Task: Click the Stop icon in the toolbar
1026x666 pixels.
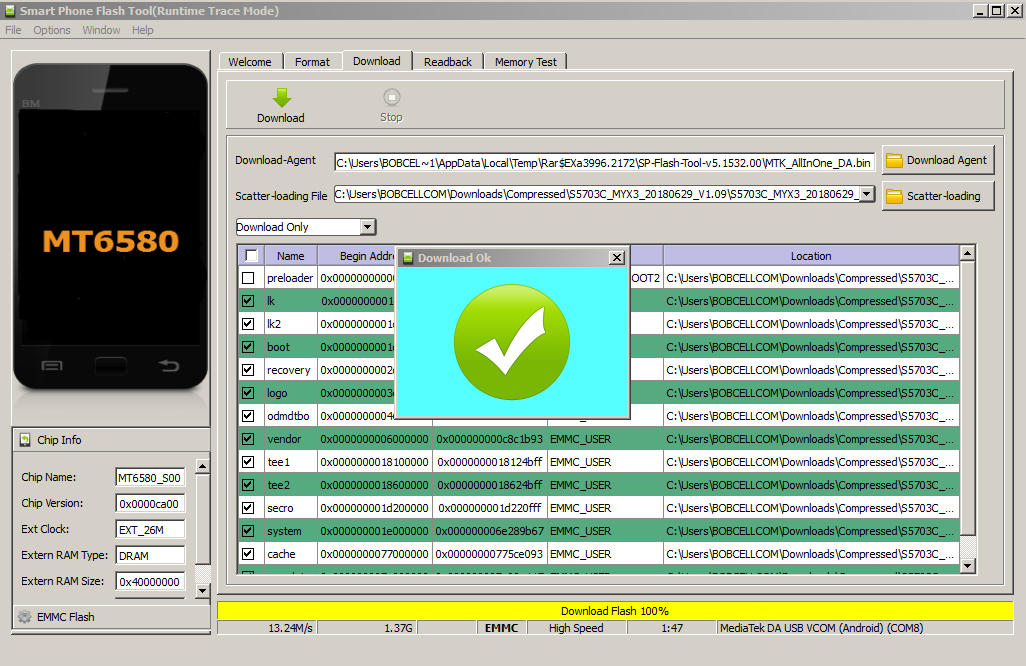Action: click(x=391, y=97)
